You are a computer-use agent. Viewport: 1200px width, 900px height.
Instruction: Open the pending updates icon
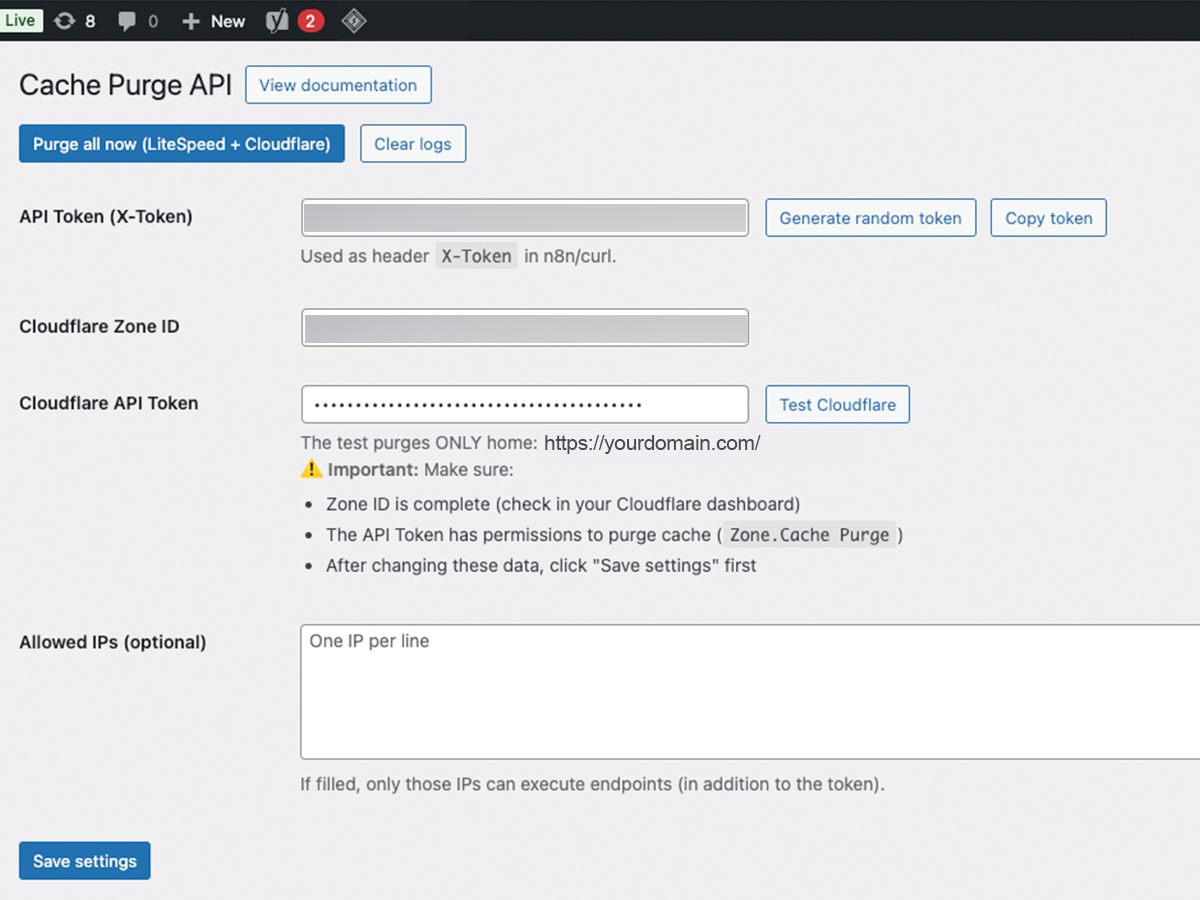click(x=66, y=21)
